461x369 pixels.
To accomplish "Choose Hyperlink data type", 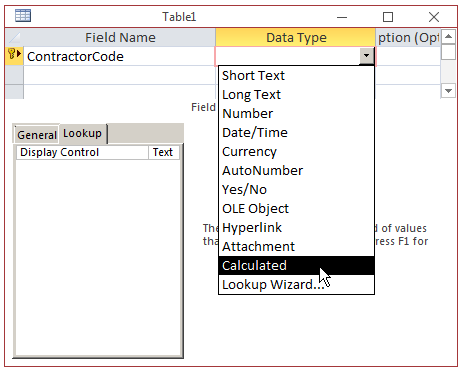I will point(296,228).
